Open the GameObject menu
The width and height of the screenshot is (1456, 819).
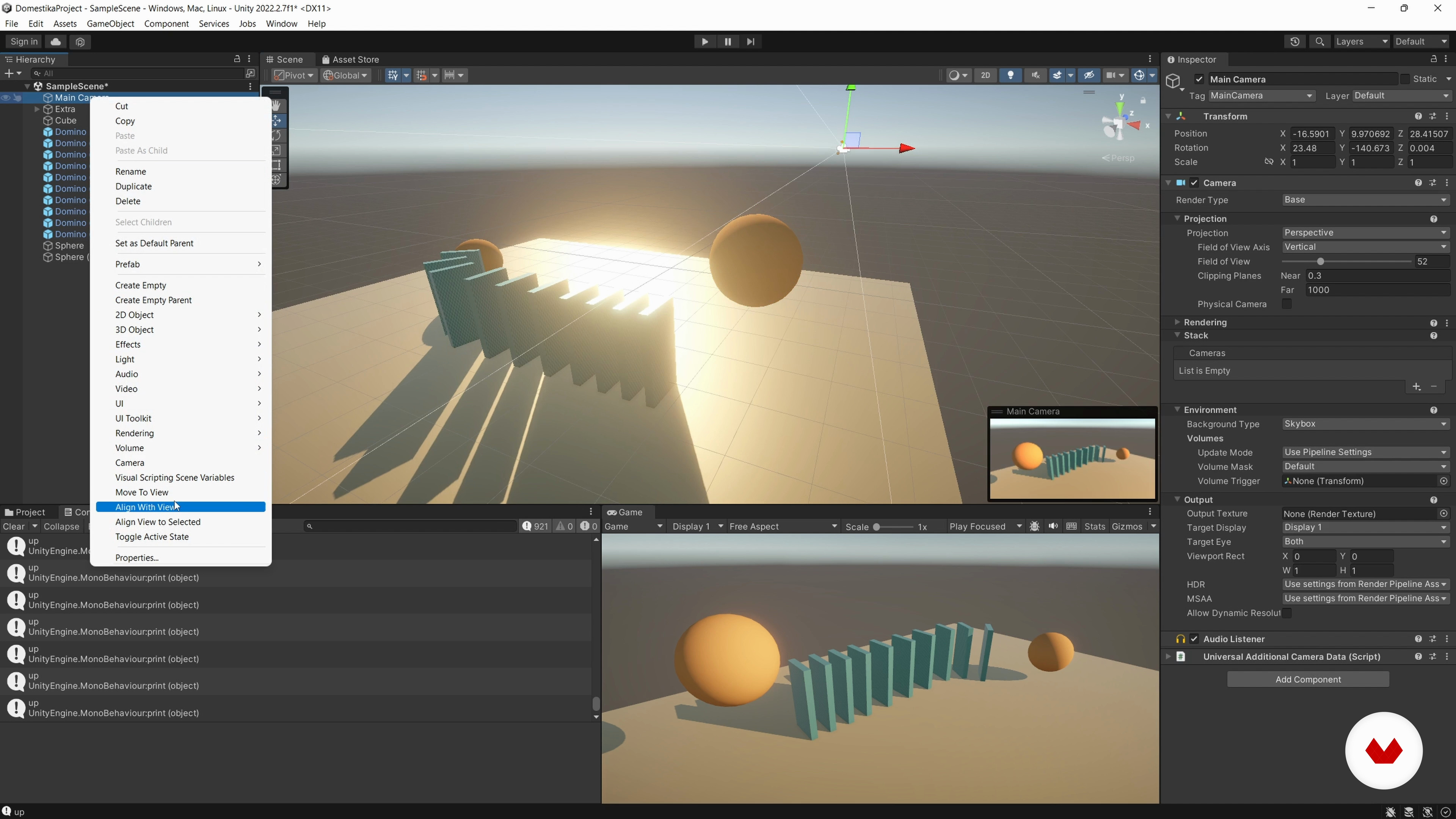pos(110,24)
